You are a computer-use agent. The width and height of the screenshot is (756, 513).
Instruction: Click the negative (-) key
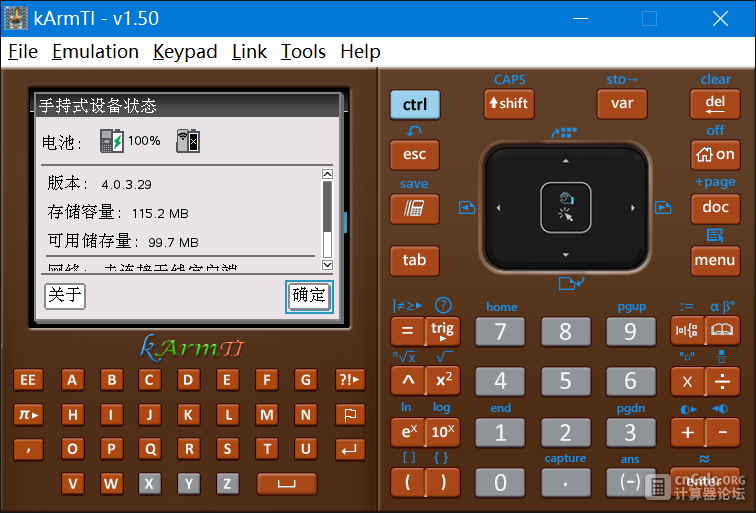630,483
